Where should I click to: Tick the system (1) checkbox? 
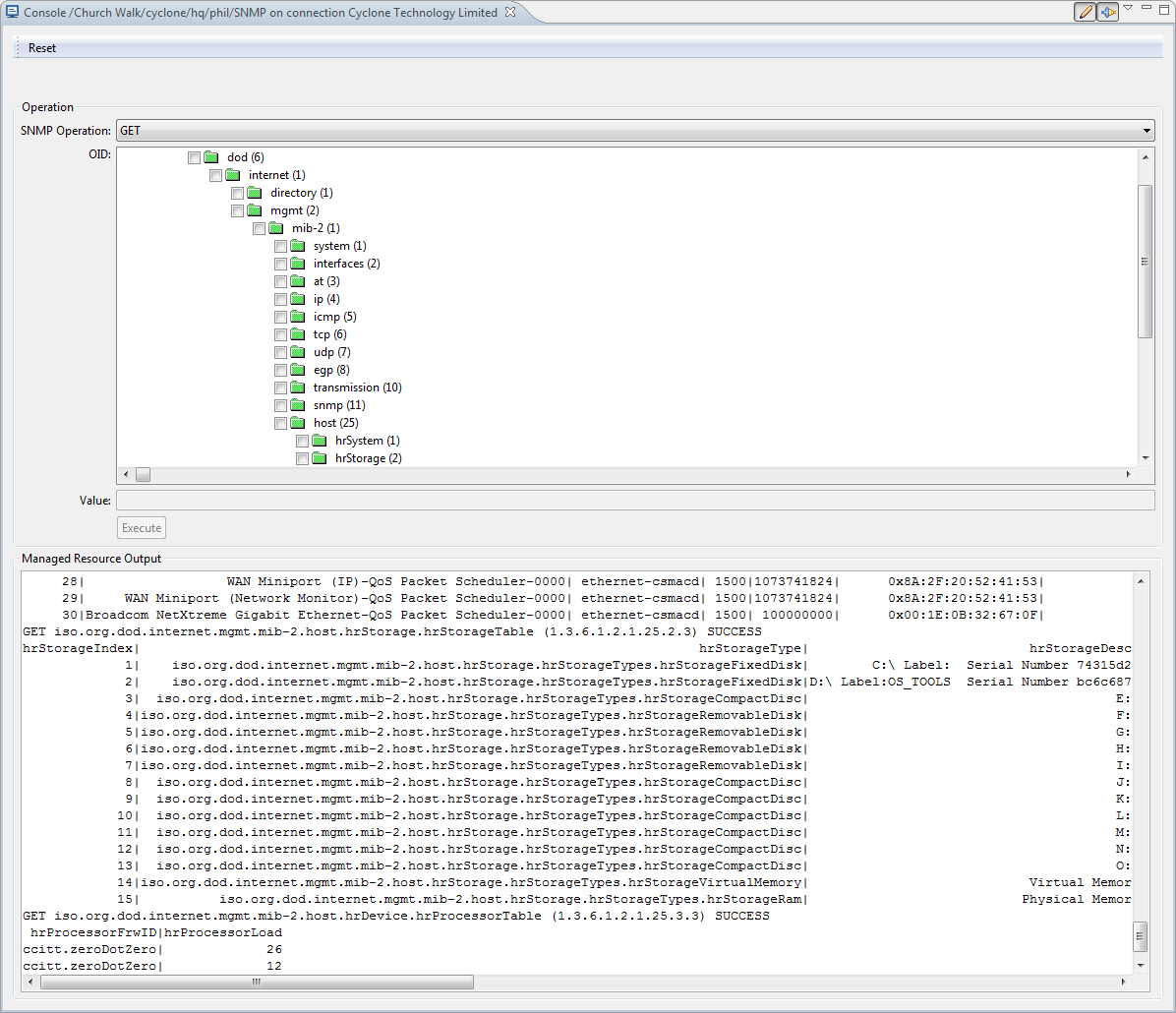[280, 246]
